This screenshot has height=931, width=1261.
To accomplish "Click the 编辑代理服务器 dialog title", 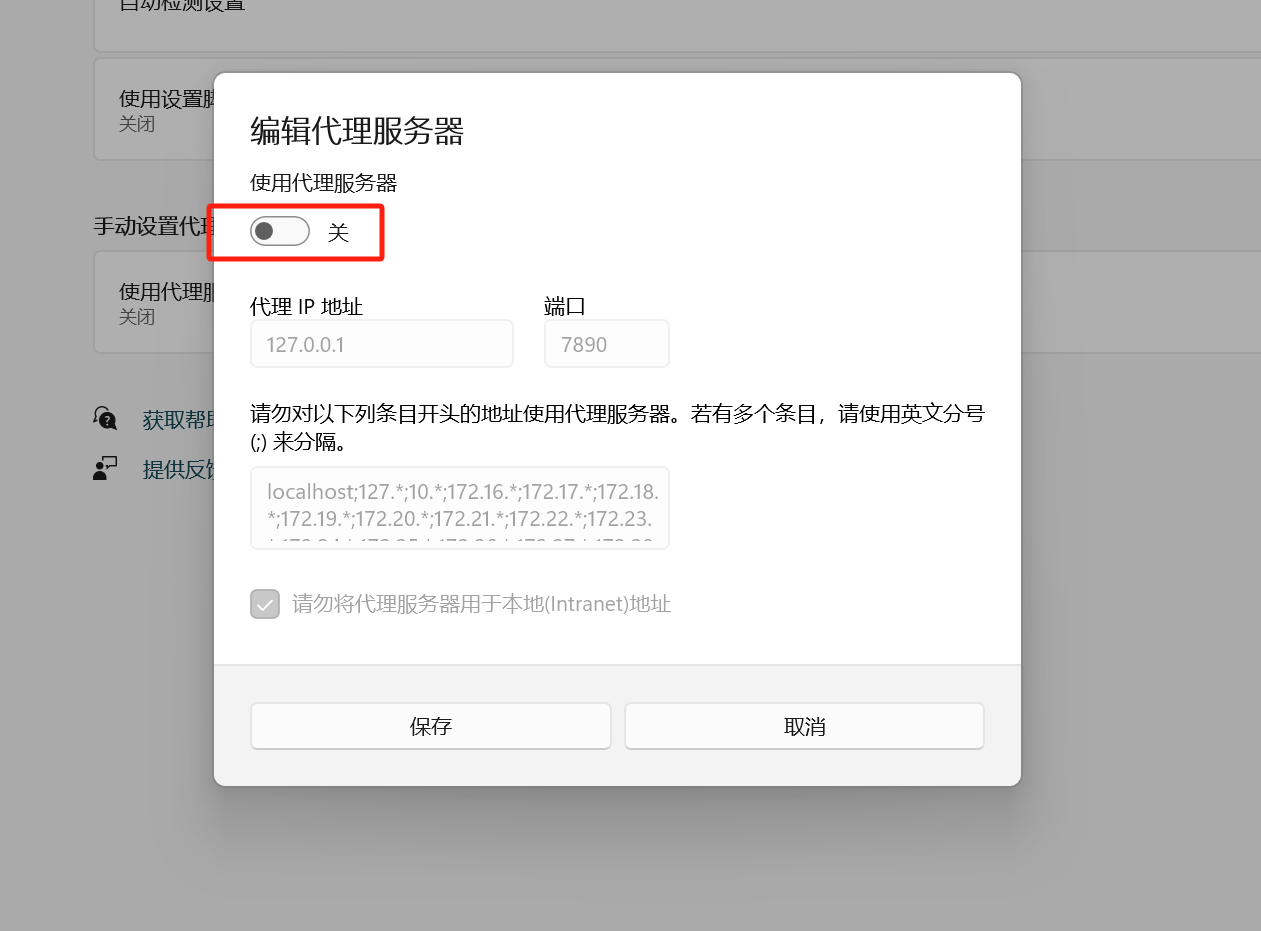I will click(357, 131).
